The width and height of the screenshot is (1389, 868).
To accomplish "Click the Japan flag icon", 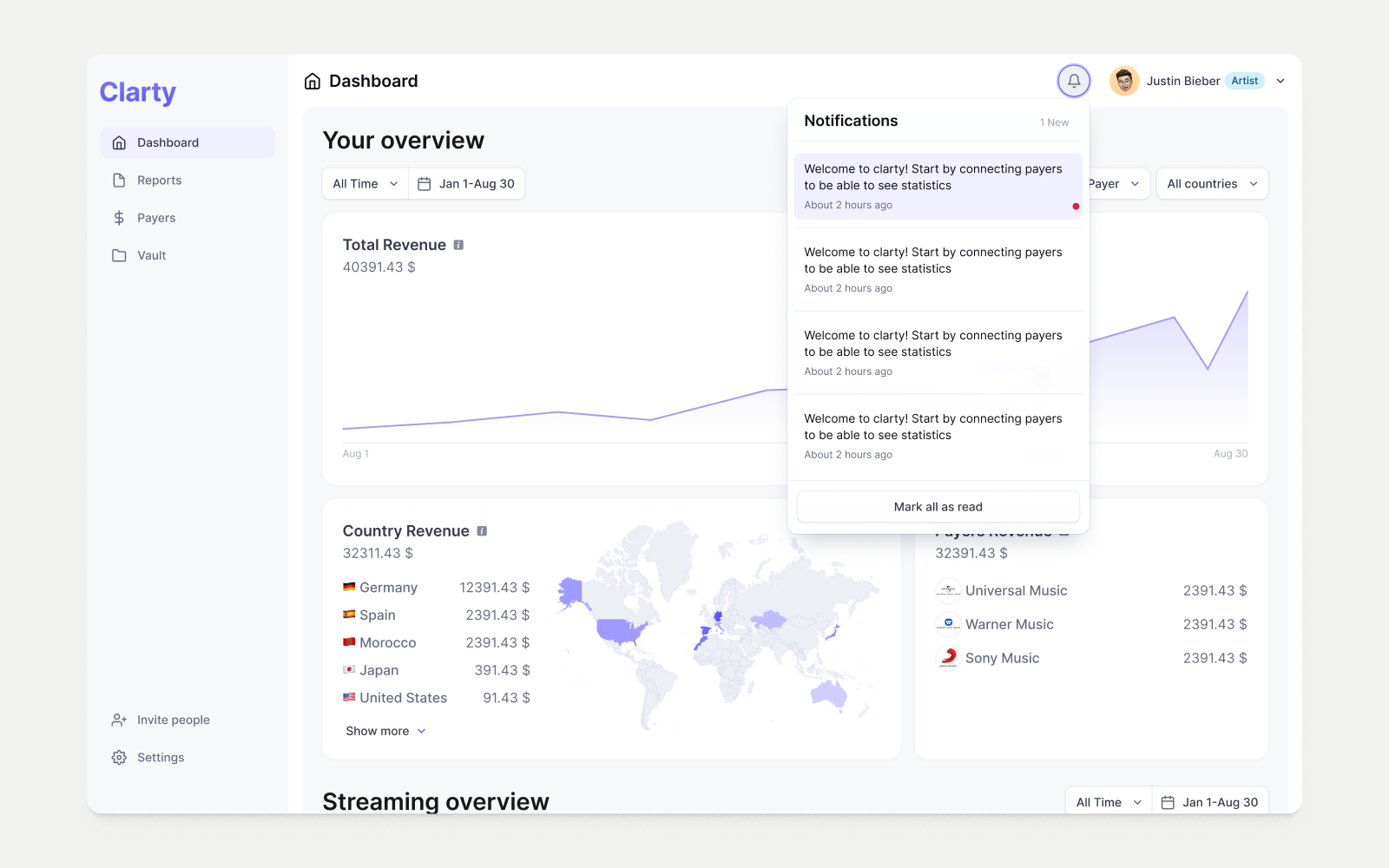I will click(349, 670).
